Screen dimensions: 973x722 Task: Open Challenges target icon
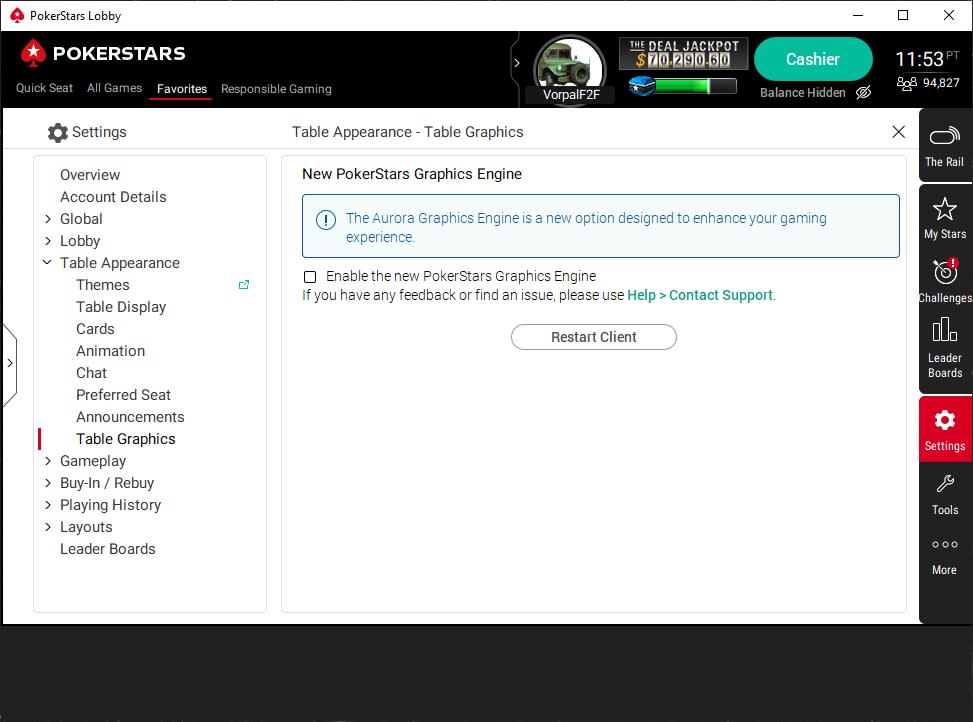tap(946, 272)
